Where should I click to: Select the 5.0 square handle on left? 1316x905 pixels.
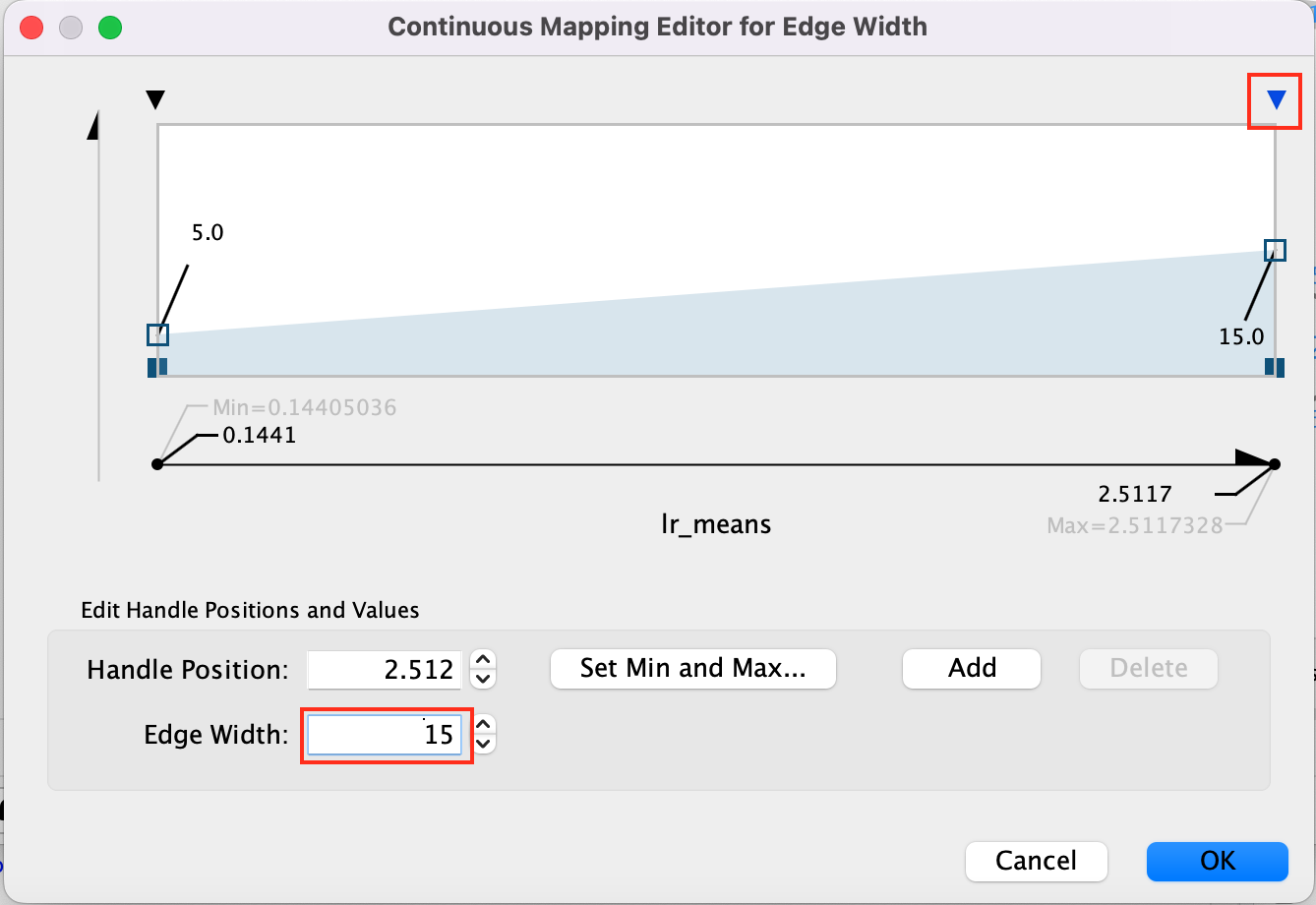point(158,335)
